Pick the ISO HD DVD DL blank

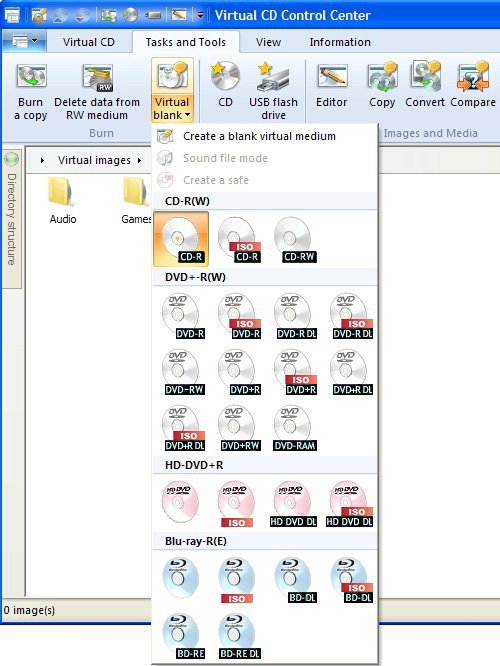(350, 504)
